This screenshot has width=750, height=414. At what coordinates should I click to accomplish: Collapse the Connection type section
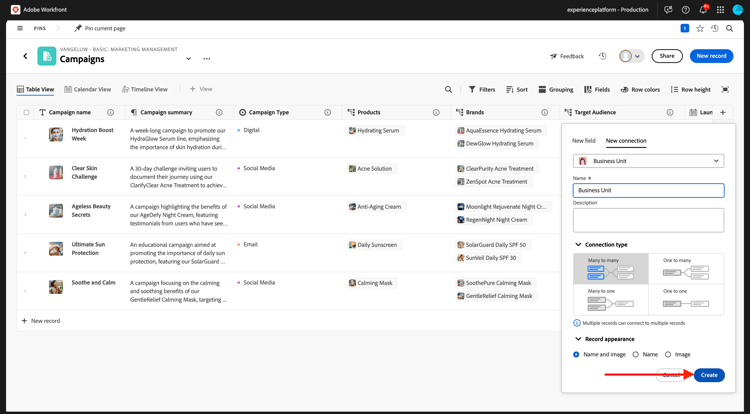pos(578,244)
